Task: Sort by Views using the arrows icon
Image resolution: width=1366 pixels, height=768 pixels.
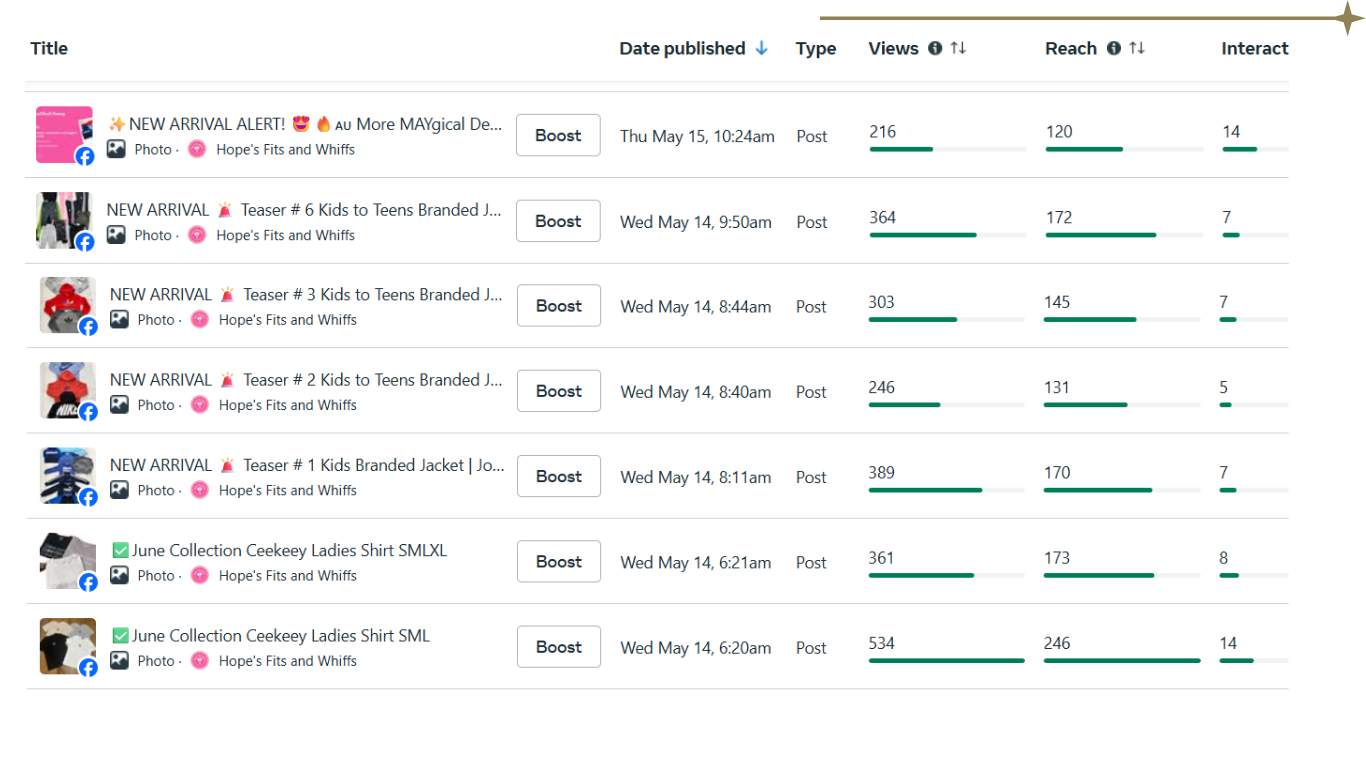Action: point(958,48)
